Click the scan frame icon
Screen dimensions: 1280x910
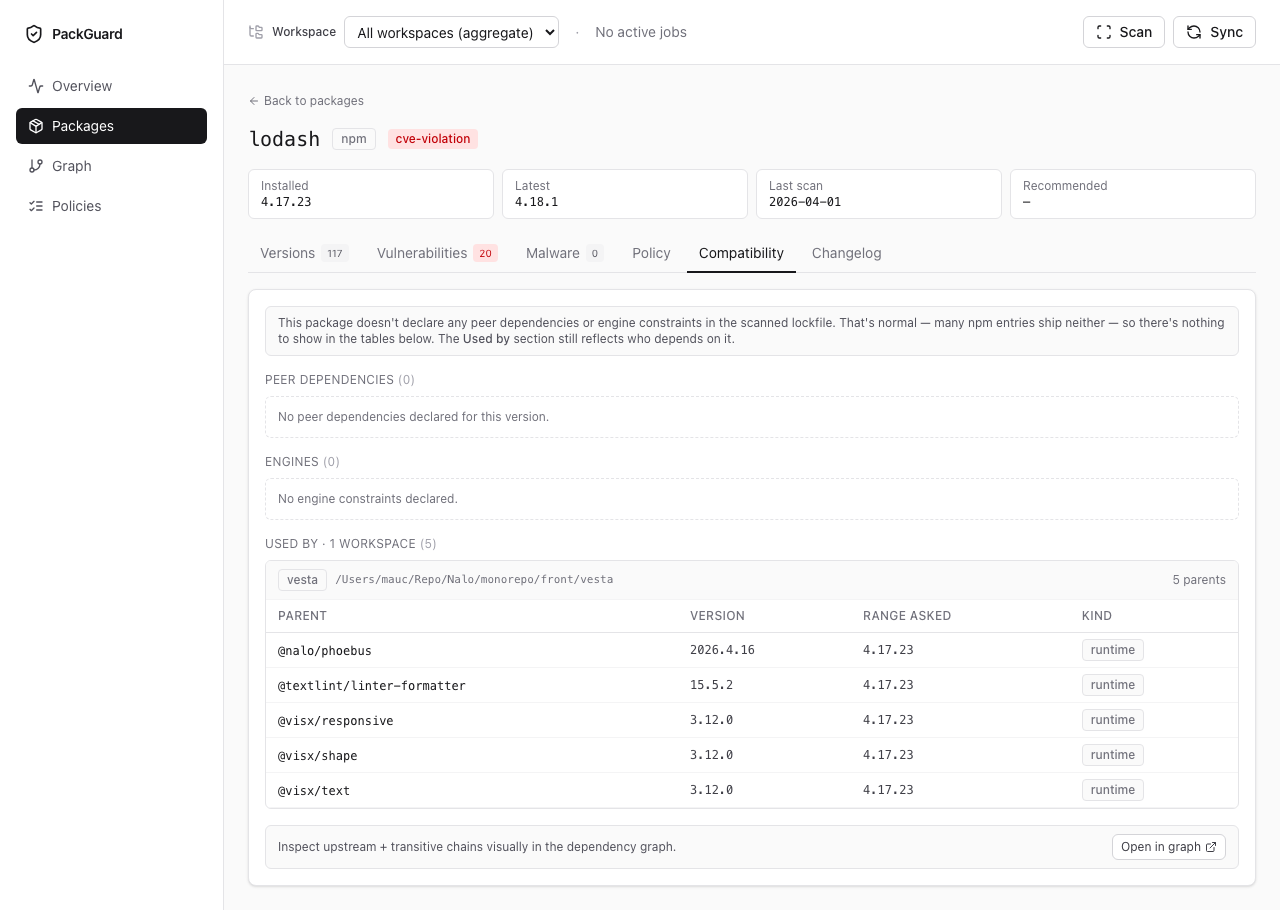point(1104,32)
